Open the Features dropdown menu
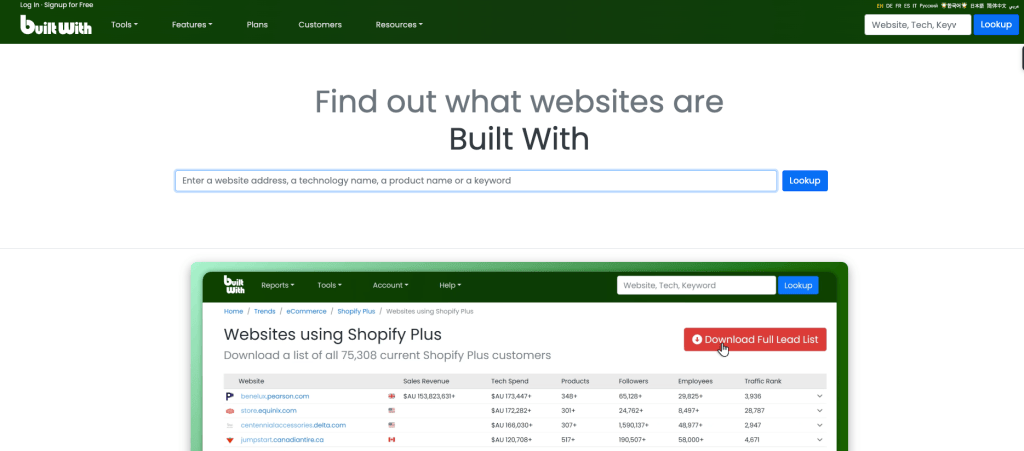 192,25
